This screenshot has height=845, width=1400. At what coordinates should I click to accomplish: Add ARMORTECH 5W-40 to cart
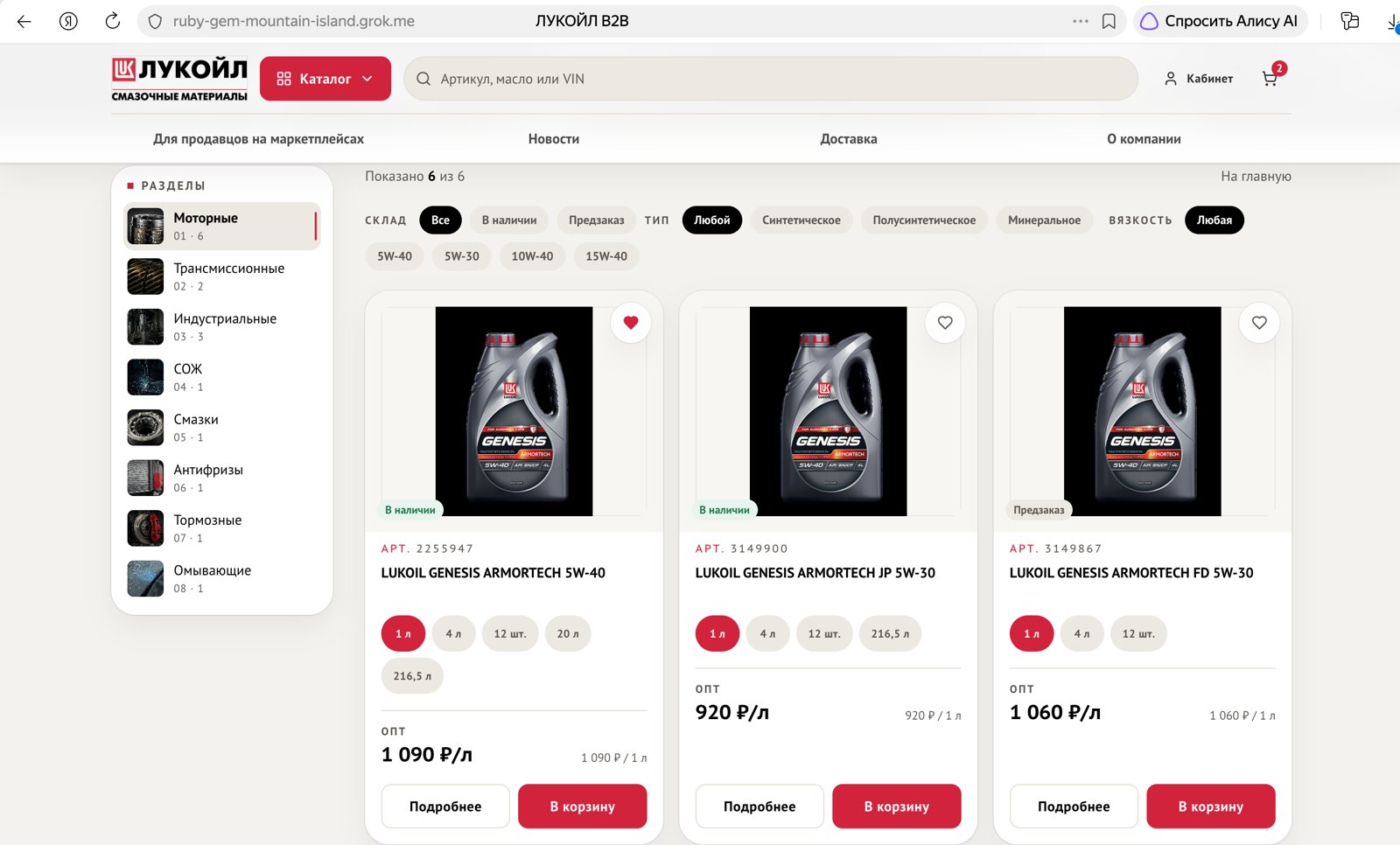tap(583, 807)
